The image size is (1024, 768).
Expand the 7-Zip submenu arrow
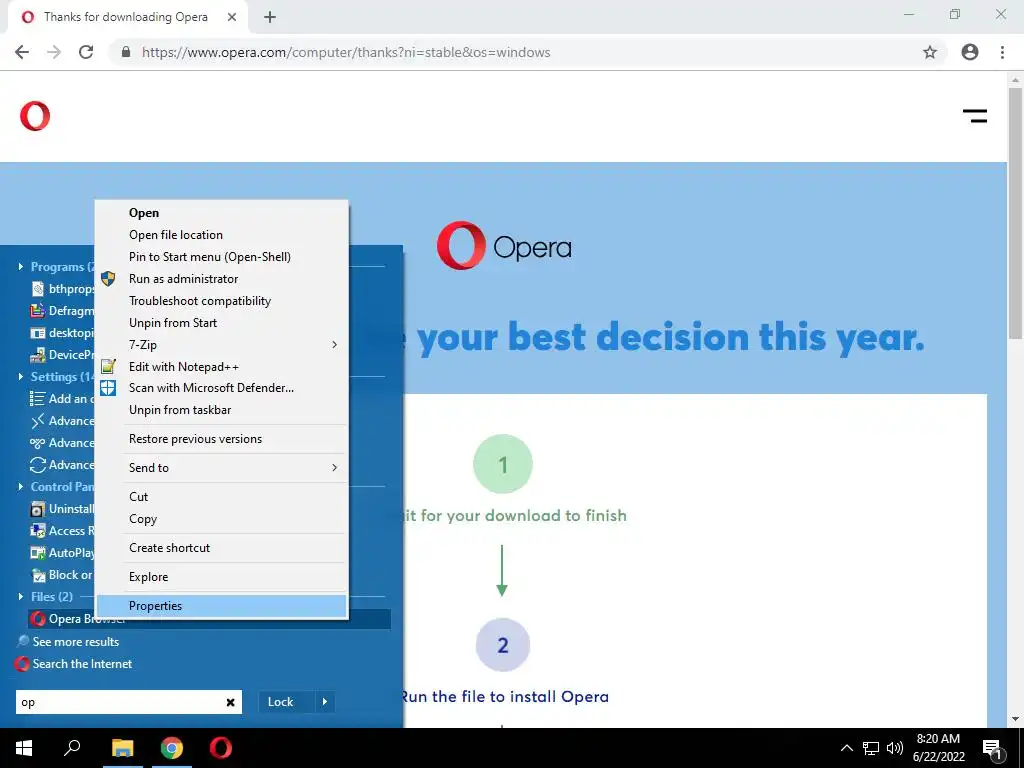(334, 344)
